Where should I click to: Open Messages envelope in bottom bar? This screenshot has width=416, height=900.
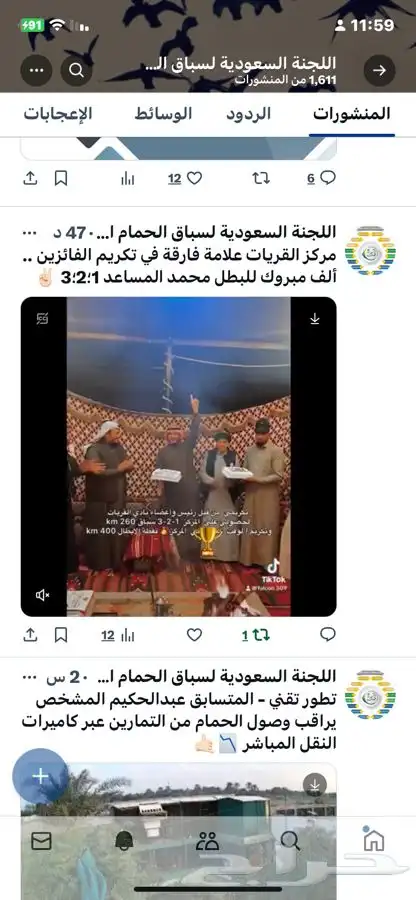[x=41, y=841]
